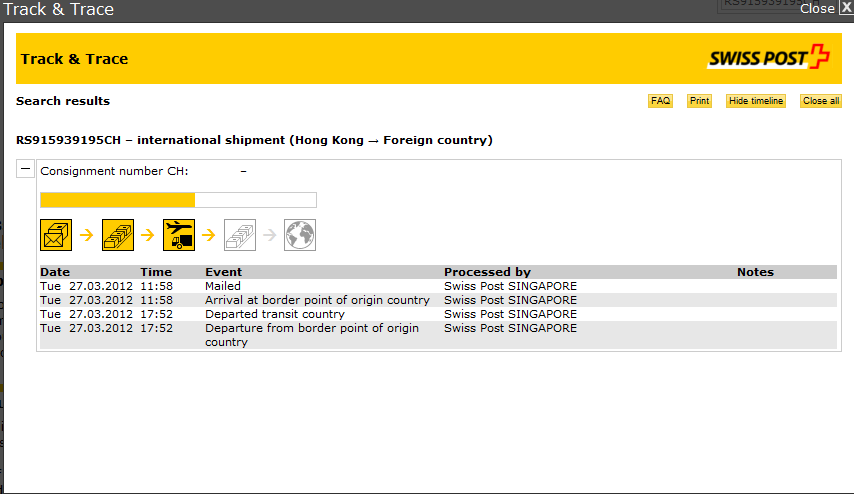This screenshot has height=494, width=854.
Task: Hide the shipment timeline
Action: (756, 101)
